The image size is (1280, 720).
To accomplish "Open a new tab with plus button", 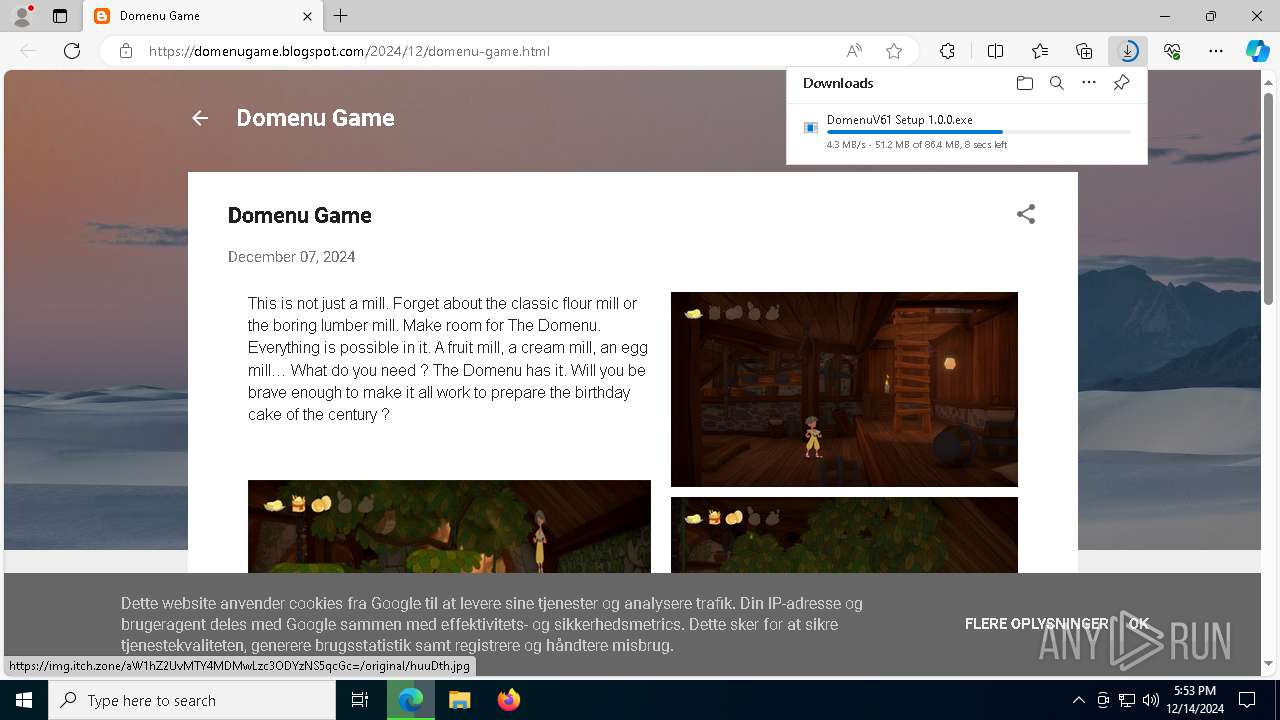I will click(x=341, y=16).
